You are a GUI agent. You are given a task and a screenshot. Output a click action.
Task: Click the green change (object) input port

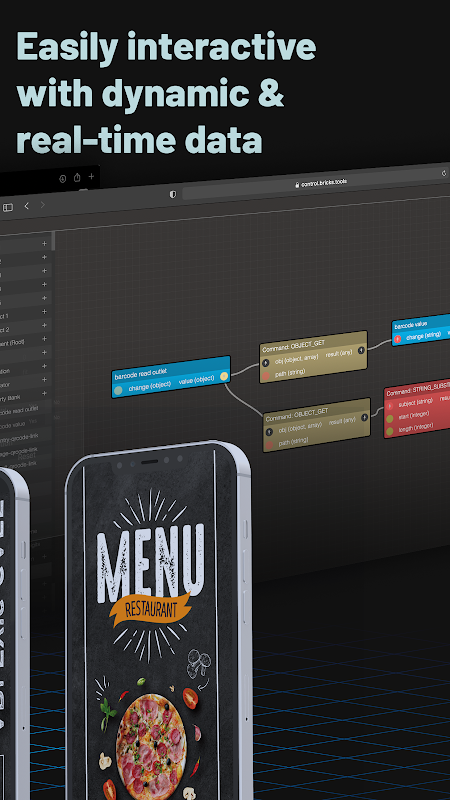(118, 391)
